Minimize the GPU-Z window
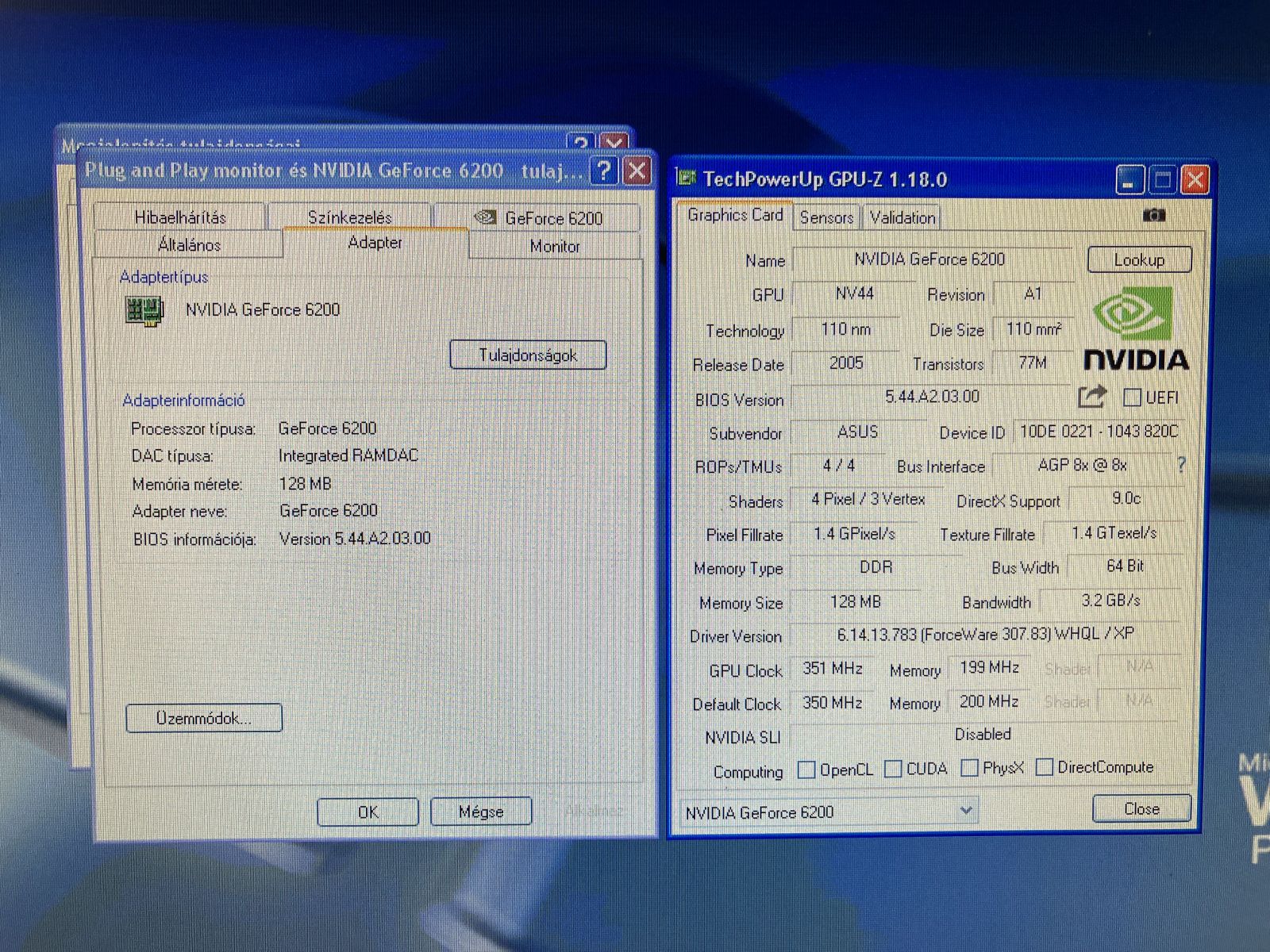The image size is (1270, 952). [x=1129, y=180]
